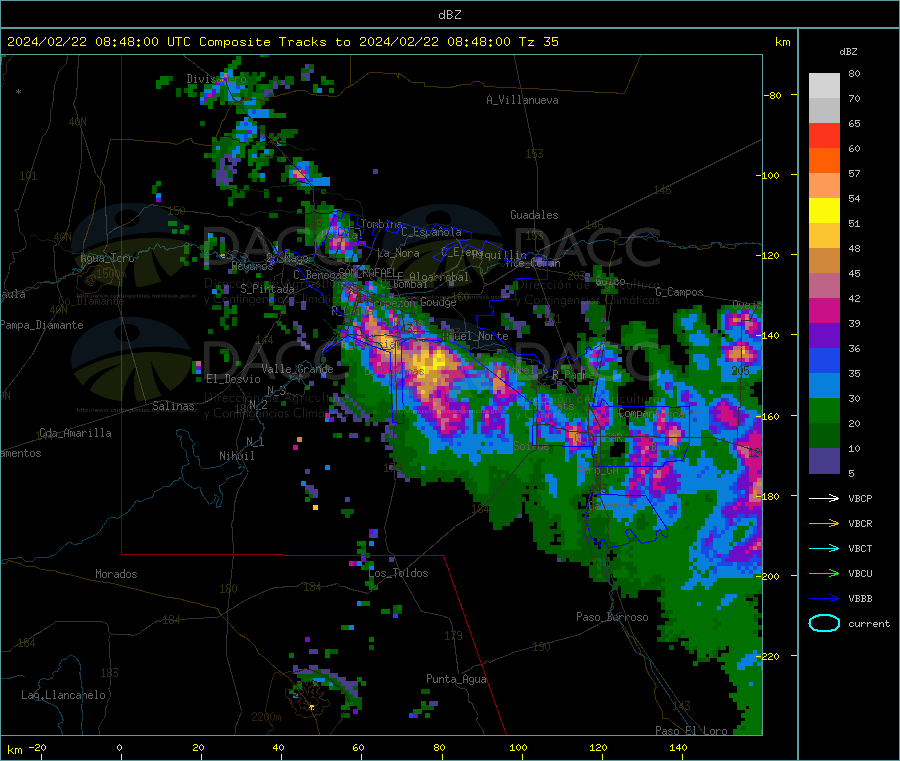
Task: Click the -80 km tick on the right axis
Action: [773, 95]
